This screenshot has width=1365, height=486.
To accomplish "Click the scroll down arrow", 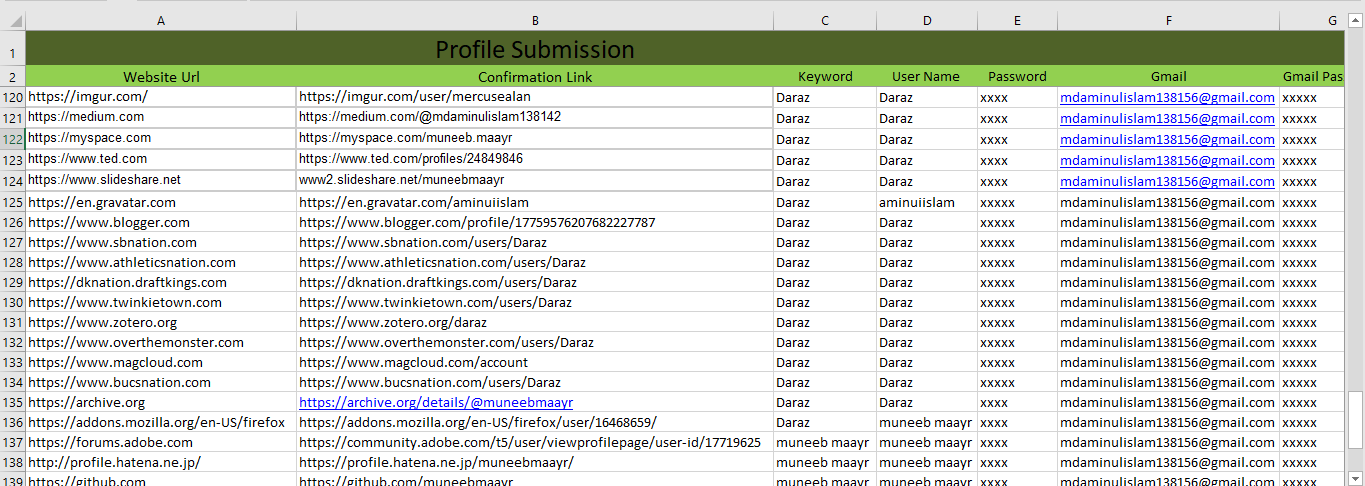I will pos(1356,477).
